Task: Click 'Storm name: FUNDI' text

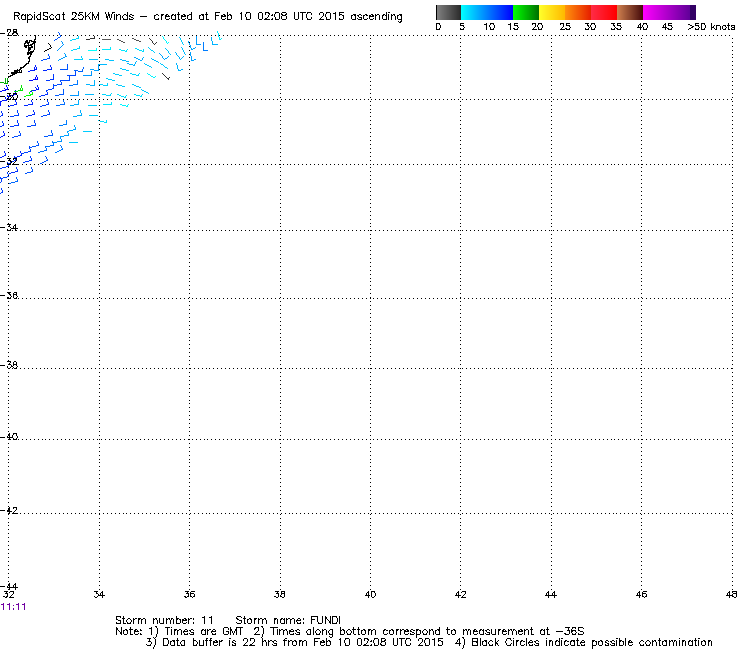Action: [288, 620]
